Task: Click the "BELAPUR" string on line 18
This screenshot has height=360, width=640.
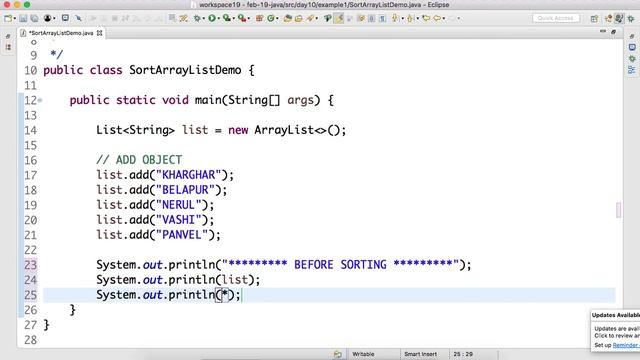Action: point(185,190)
